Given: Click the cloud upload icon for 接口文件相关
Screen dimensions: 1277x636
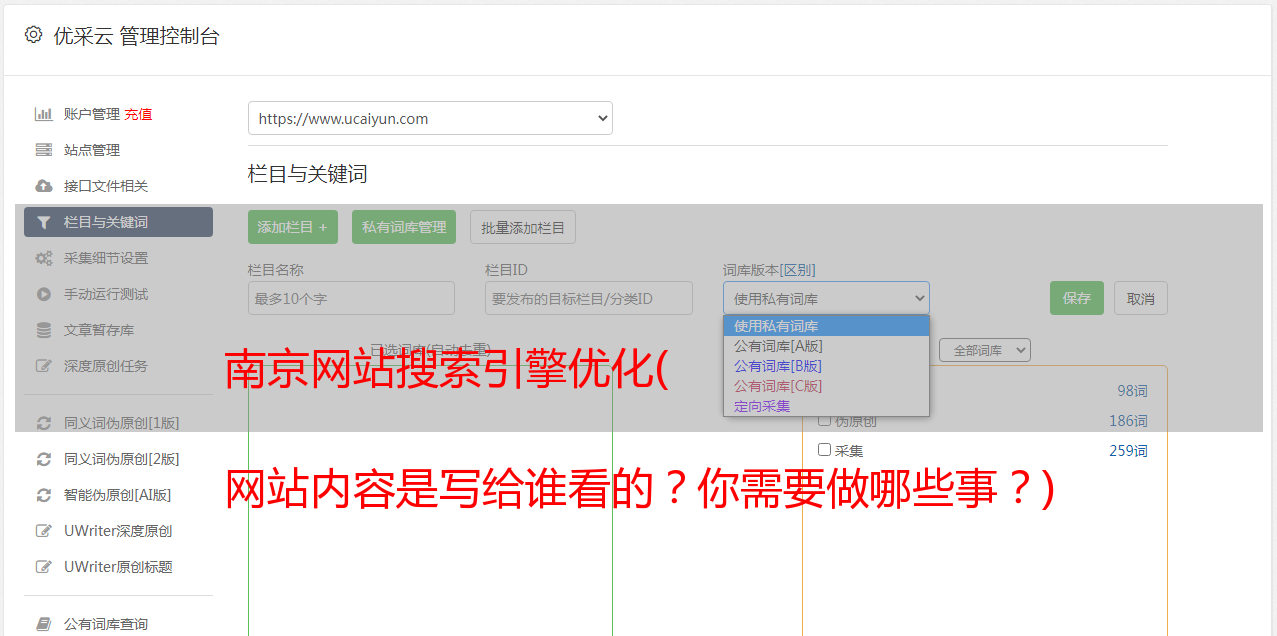Looking at the screenshot, I should [43, 186].
